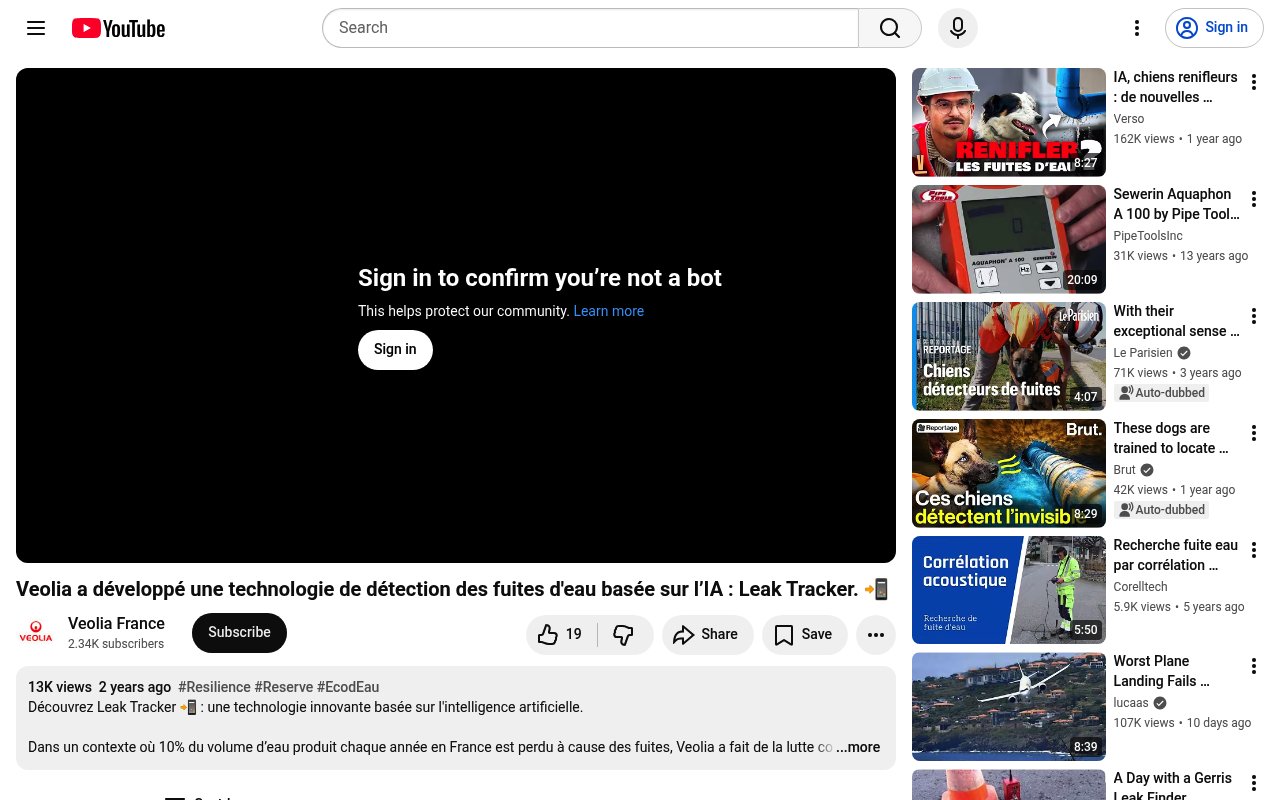1280x800 pixels.
Task: Open the hamburger guide menu
Action: (36, 28)
